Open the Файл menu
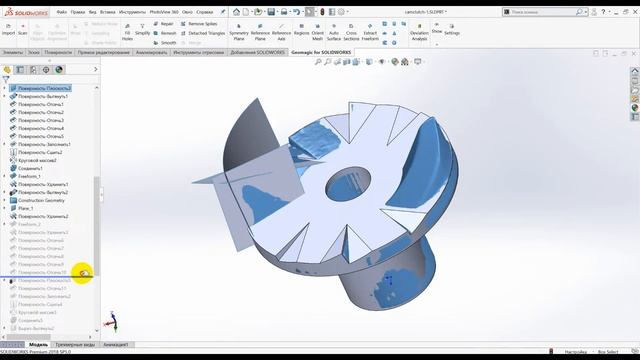Screen dimensions: 640x360 tap(62, 12)
